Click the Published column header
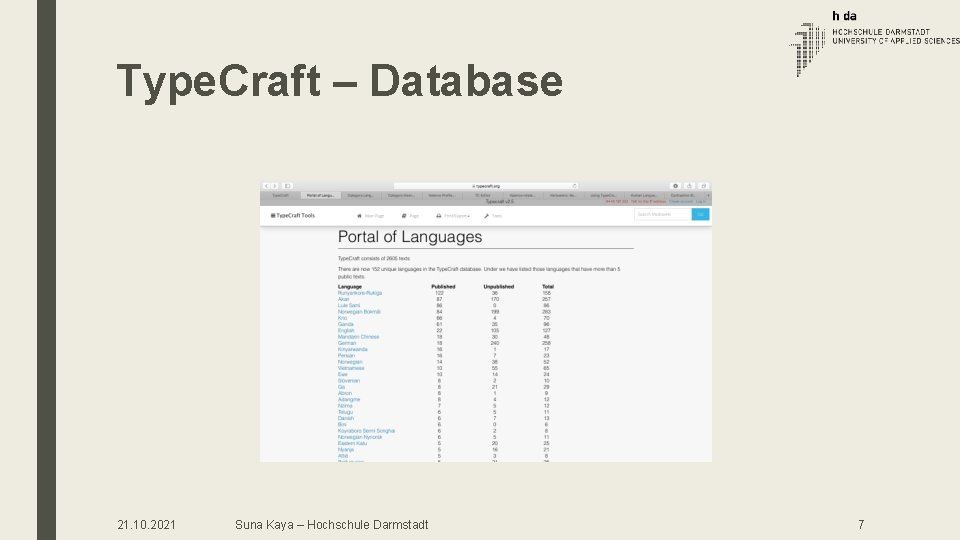Viewport: 960px width, 540px height. pos(443,287)
